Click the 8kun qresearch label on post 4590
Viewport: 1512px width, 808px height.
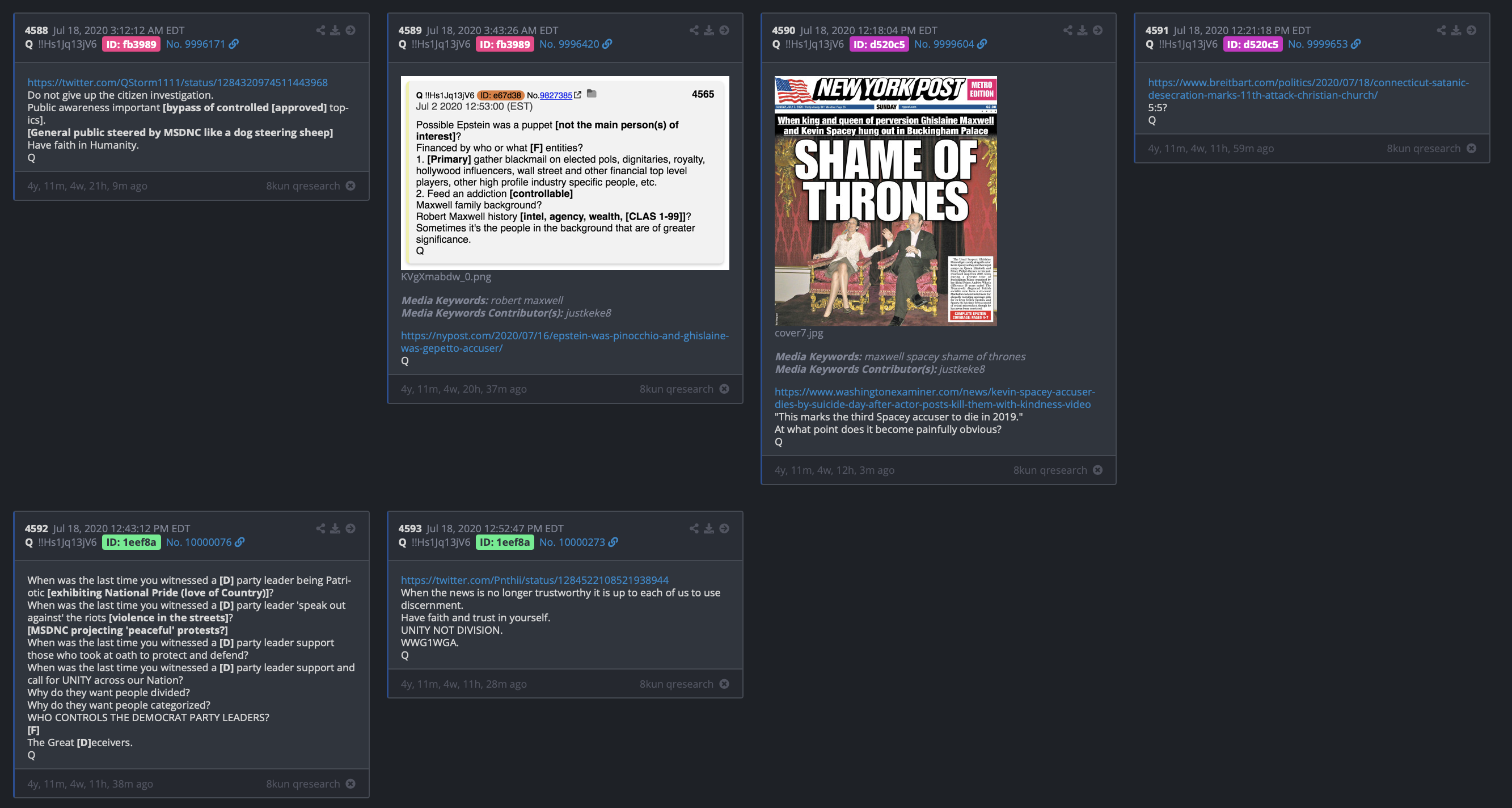pos(1050,470)
